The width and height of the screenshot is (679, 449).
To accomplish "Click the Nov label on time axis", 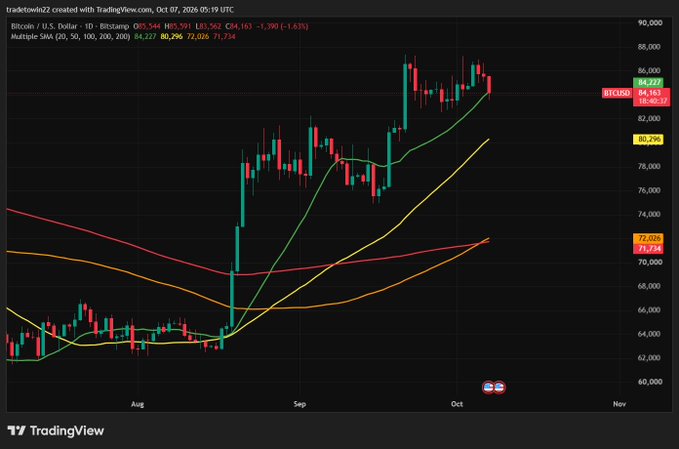I will [x=620, y=404].
